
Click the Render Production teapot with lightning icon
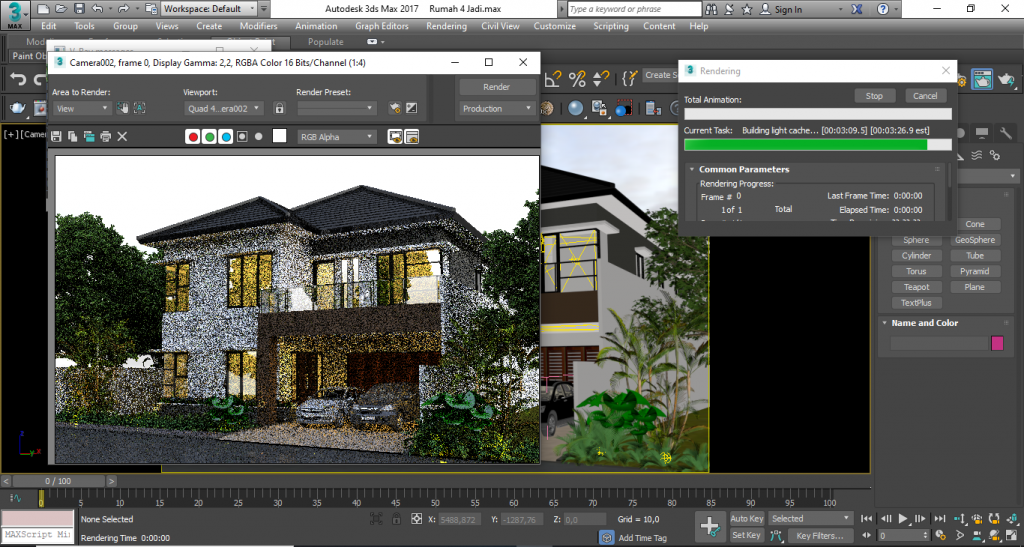tap(1006, 79)
